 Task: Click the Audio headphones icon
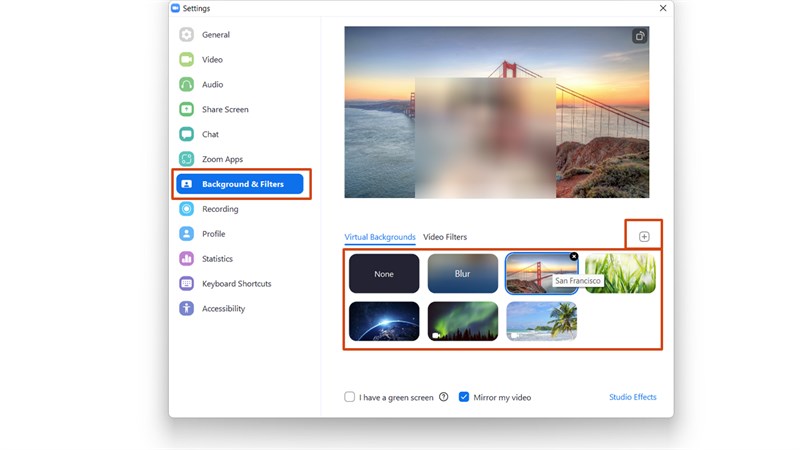pyautogui.click(x=186, y=84)
